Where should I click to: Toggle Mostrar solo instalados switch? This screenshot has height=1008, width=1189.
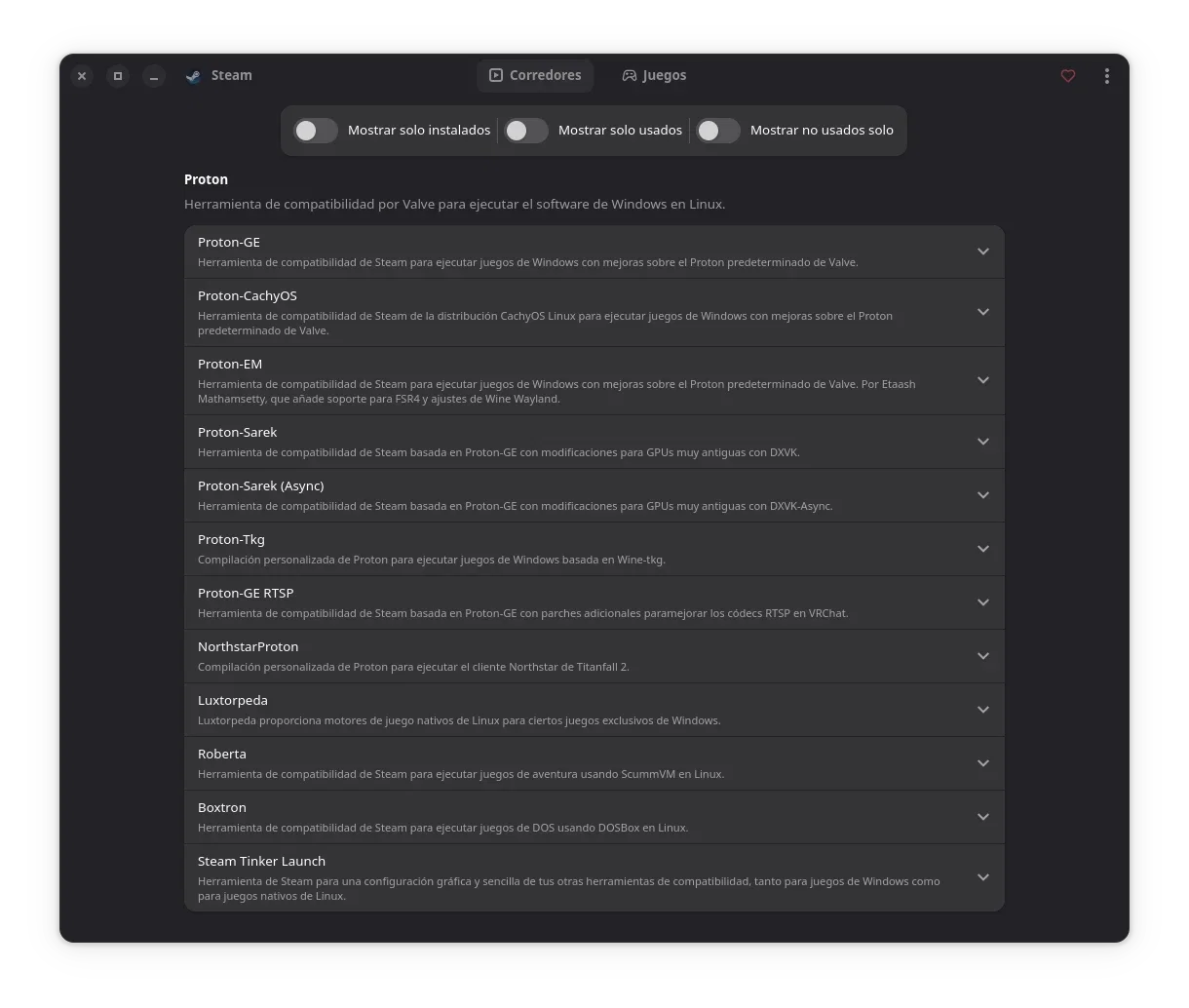tap(316, 131)
